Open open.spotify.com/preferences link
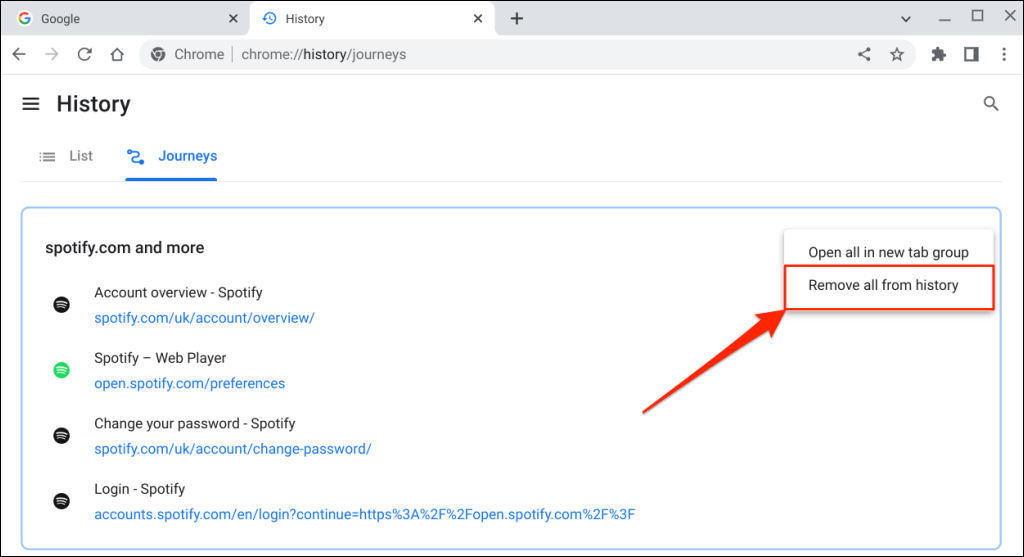1024x557 pixels. point(189,383)
